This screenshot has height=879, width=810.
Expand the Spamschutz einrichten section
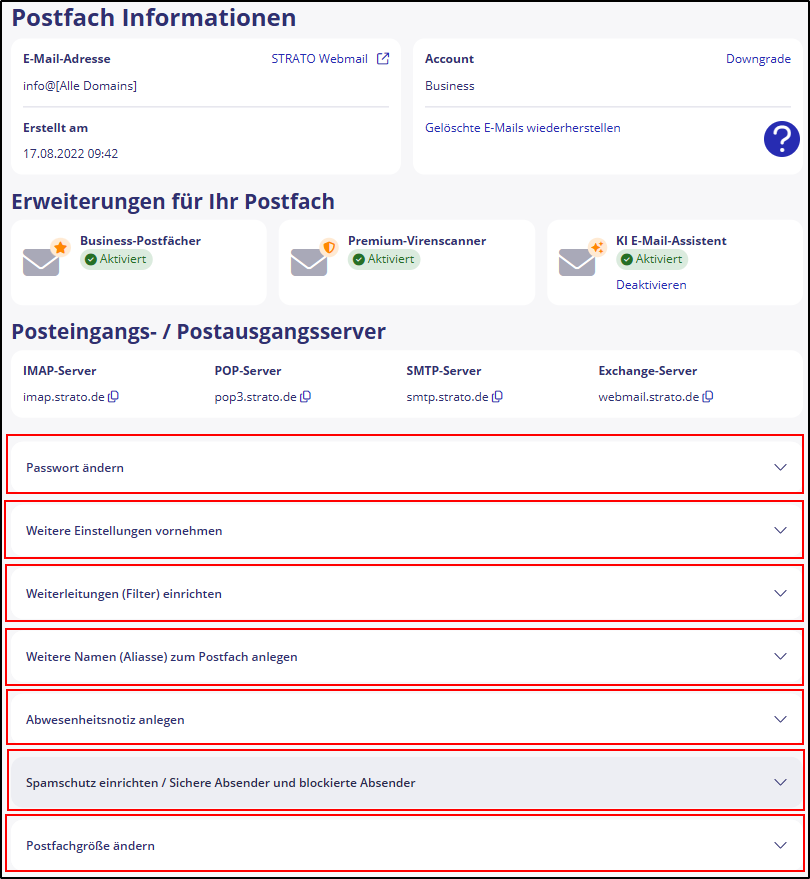click(x=404, y=782)
